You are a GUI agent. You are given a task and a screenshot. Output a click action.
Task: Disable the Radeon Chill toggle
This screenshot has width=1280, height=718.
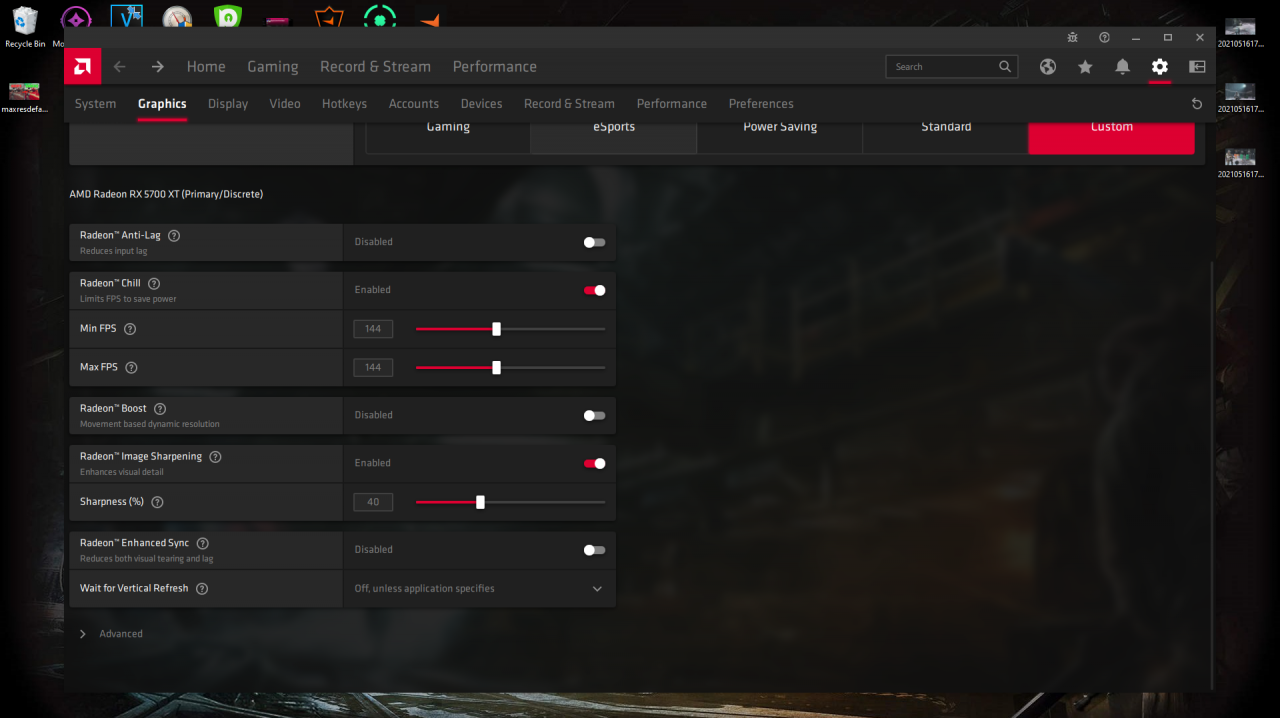pos(594,290)
